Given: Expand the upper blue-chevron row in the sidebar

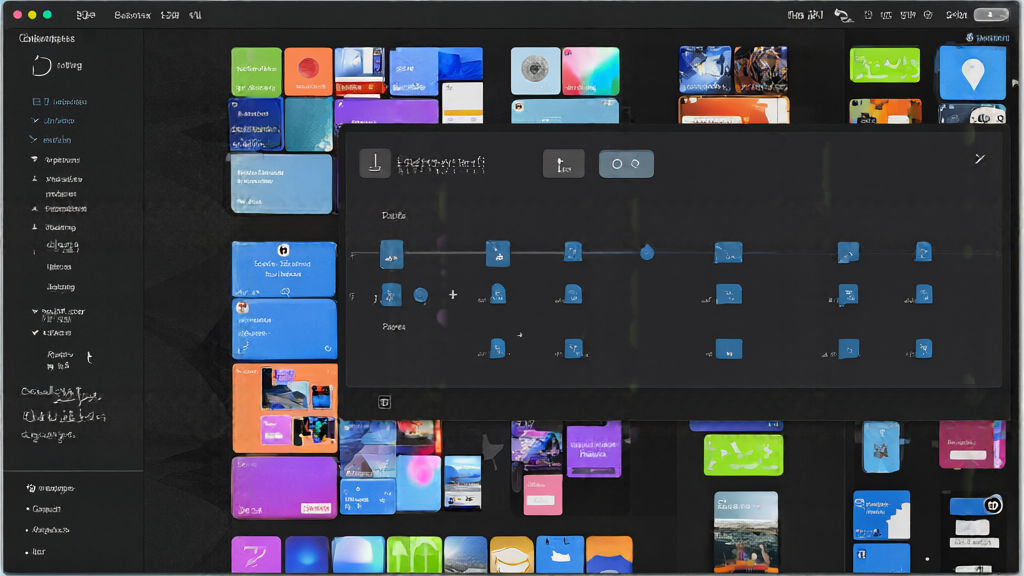Looking at the screenshot, I should (x=53, y=121).
